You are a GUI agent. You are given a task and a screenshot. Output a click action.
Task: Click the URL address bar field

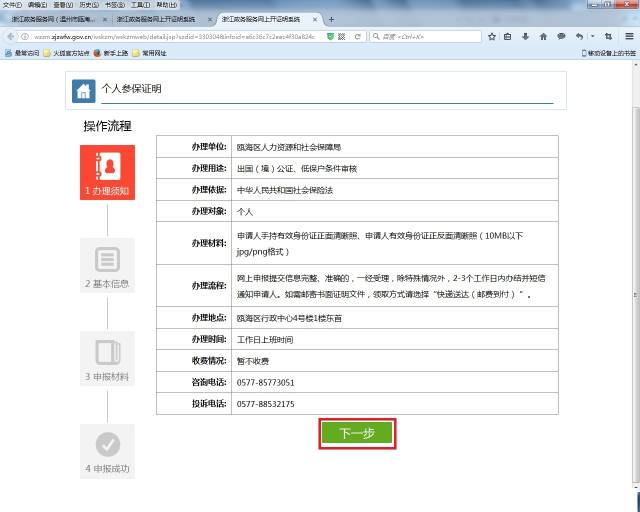click(x=176, y=37)
